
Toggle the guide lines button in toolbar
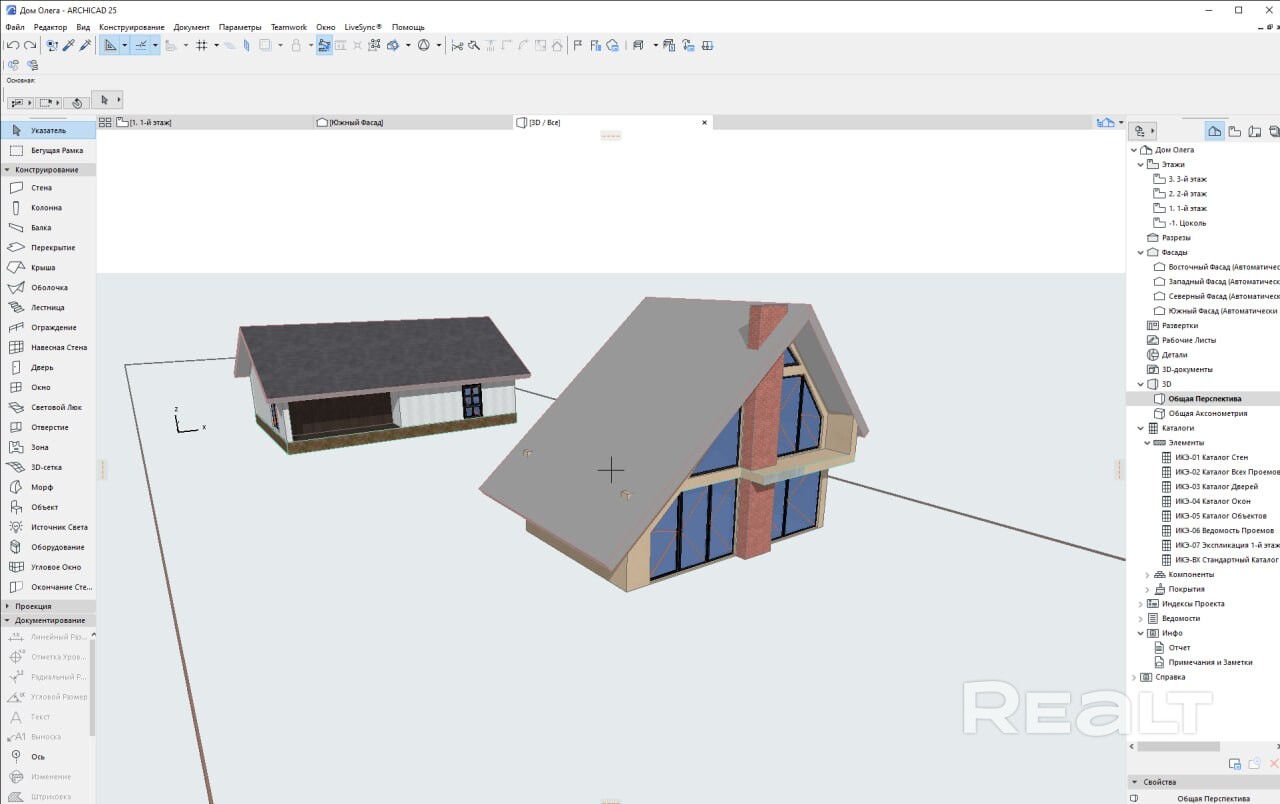[110, 46]
